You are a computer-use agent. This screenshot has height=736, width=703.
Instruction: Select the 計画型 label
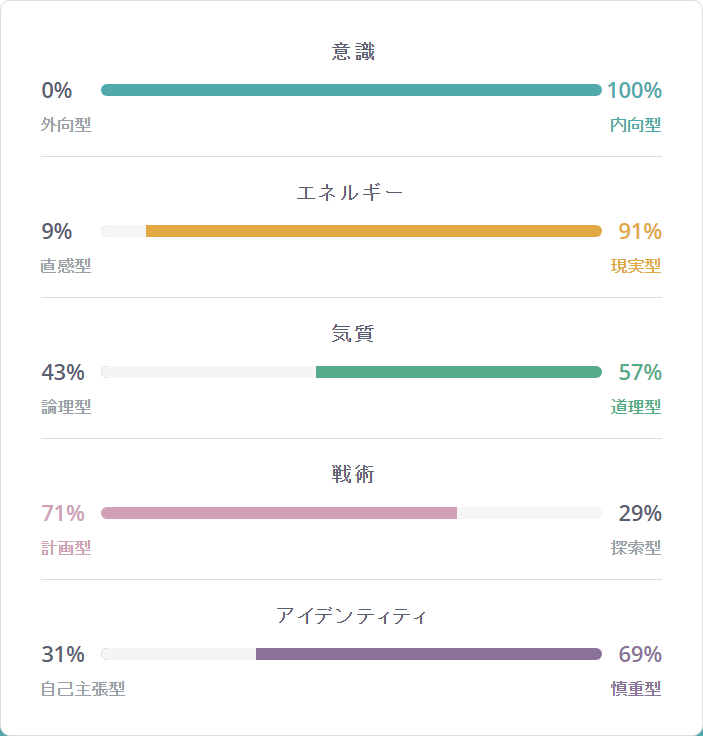[66, 548]
